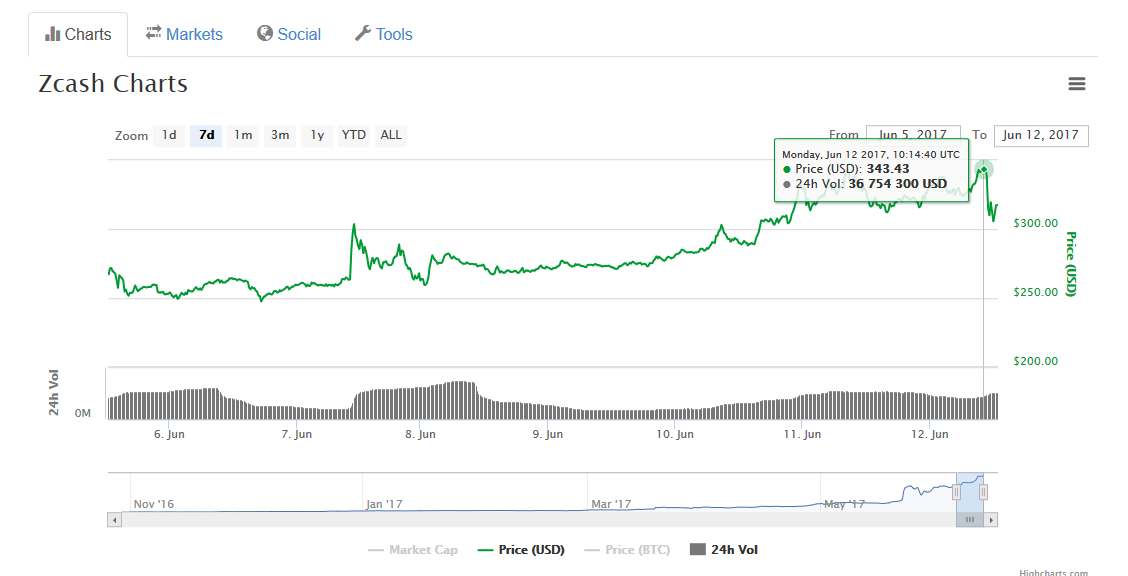Screen dimensions: 1128x576
Task: Toggle 24h Vol series in legend
Action: point(724,550)
